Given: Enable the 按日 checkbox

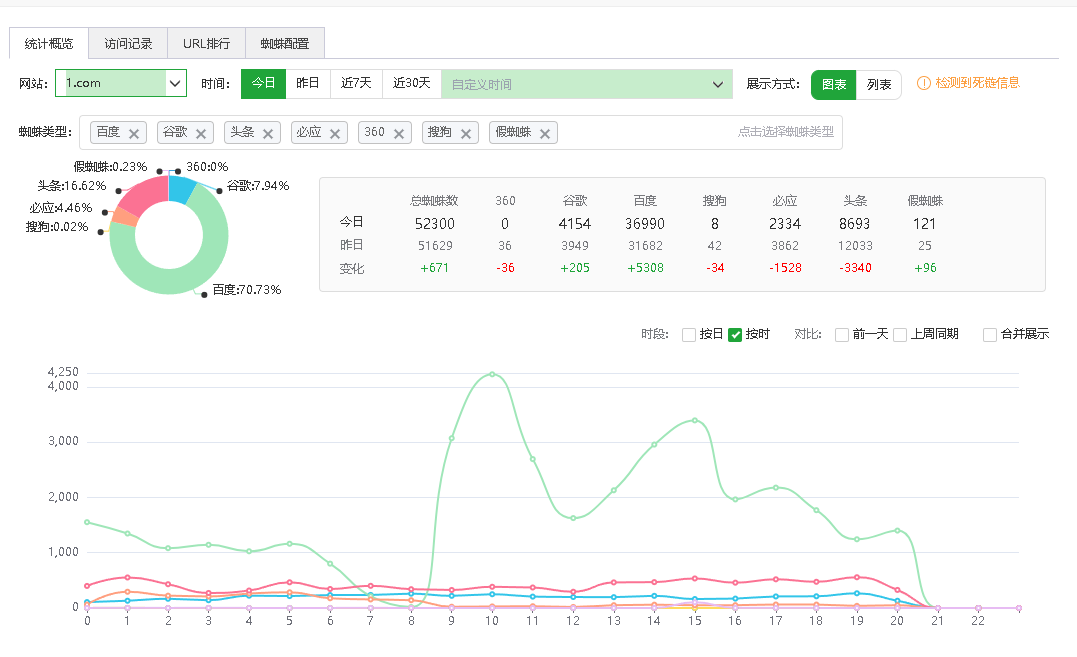Looking at the screenshot, I should 688,334.
